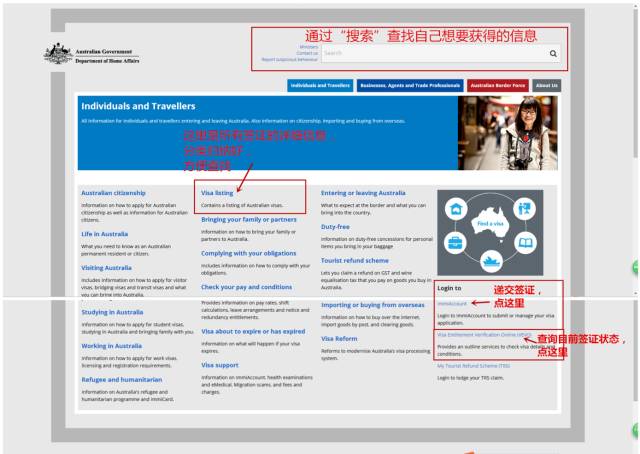
Task: Open the Visiting Australia link
Action: [107, 268]
